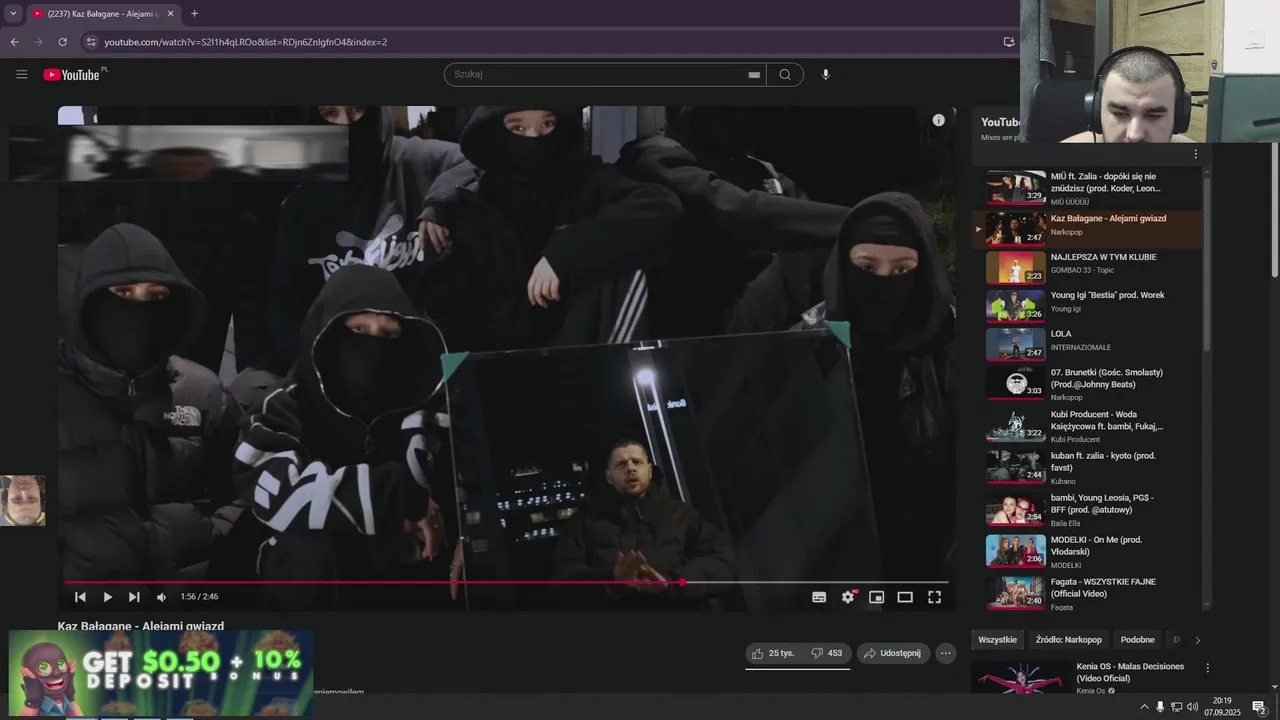Mute the video volume
1280x720 pixels.
coord(161,597)
